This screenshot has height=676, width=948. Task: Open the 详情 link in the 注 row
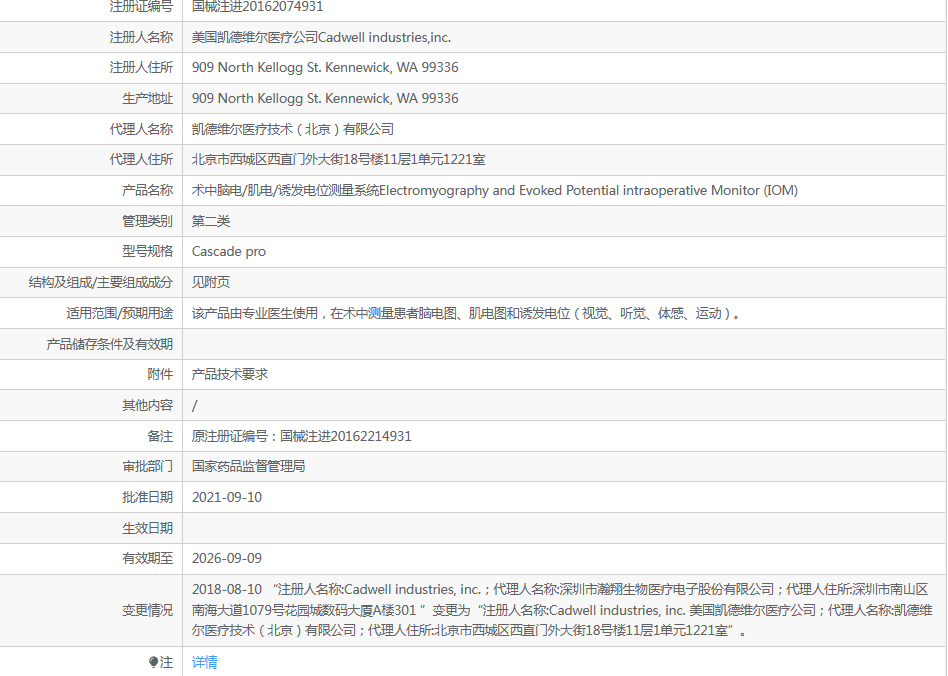(204, 662)
